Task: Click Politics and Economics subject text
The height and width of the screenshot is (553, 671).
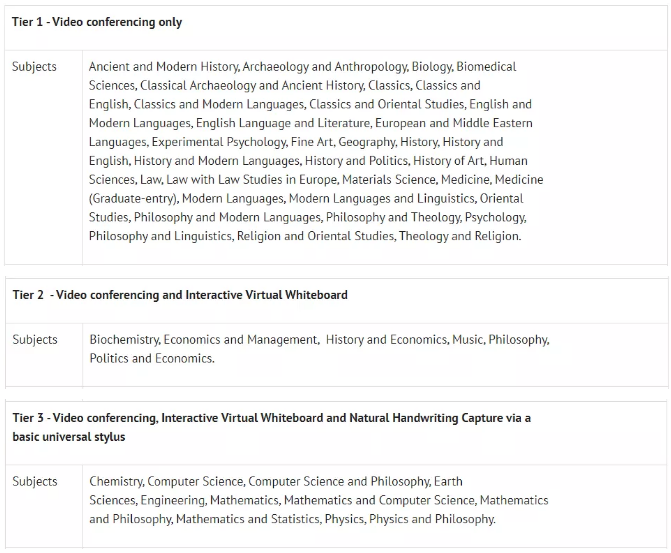Action: click(x=151, y=359)
